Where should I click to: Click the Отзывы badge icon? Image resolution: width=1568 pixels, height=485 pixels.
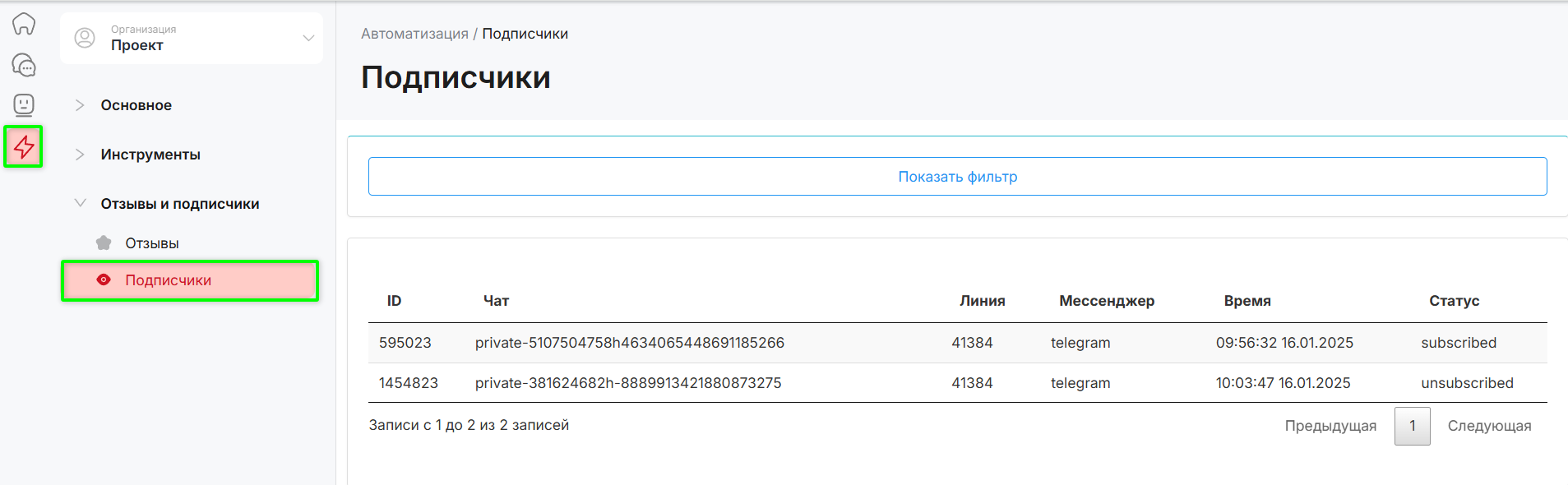[104, 243]
